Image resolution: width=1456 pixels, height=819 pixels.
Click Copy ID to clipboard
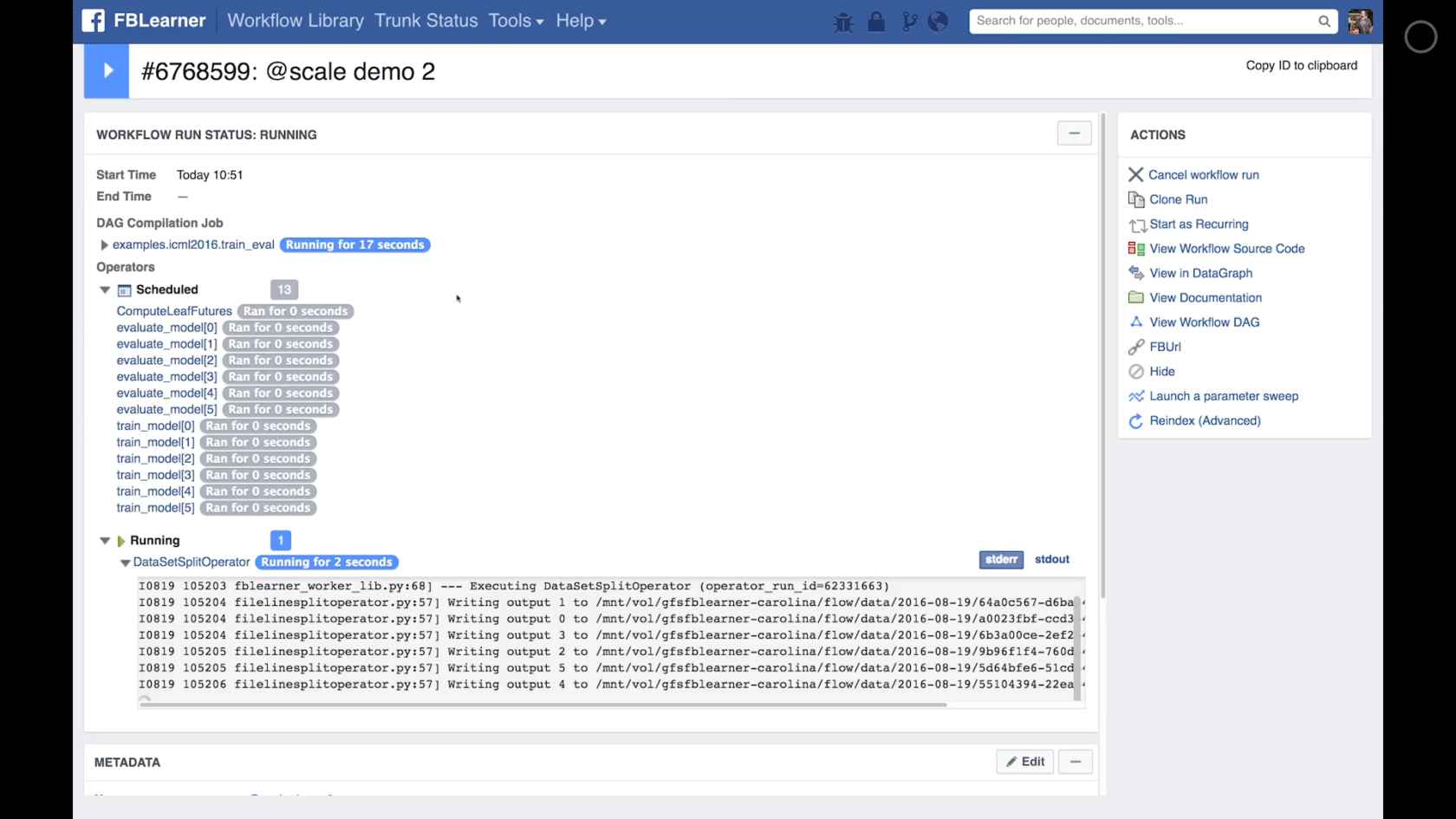coord(1301,65)
